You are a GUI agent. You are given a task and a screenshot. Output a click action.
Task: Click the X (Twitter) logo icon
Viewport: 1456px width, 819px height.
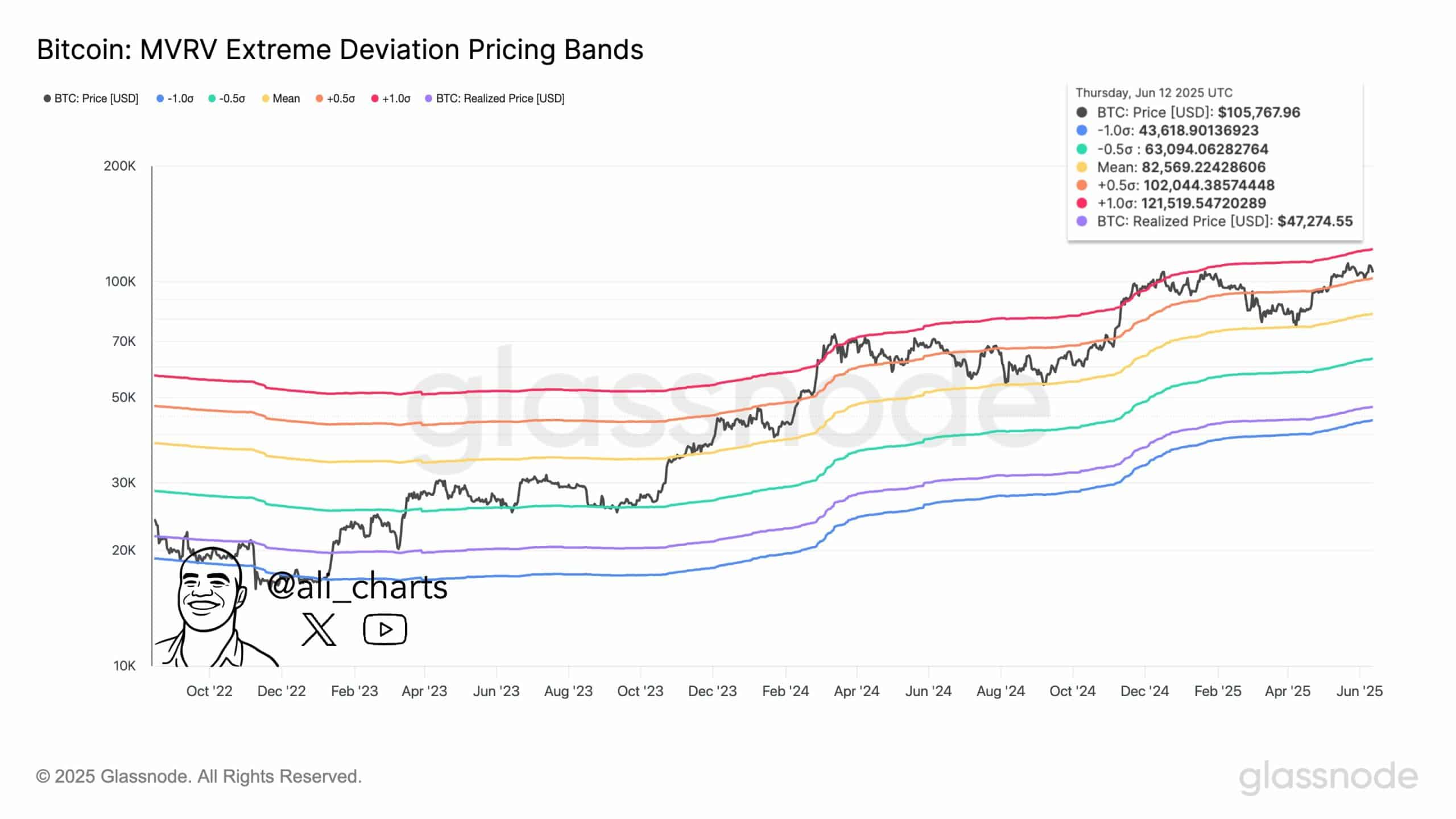coord(318,629)
